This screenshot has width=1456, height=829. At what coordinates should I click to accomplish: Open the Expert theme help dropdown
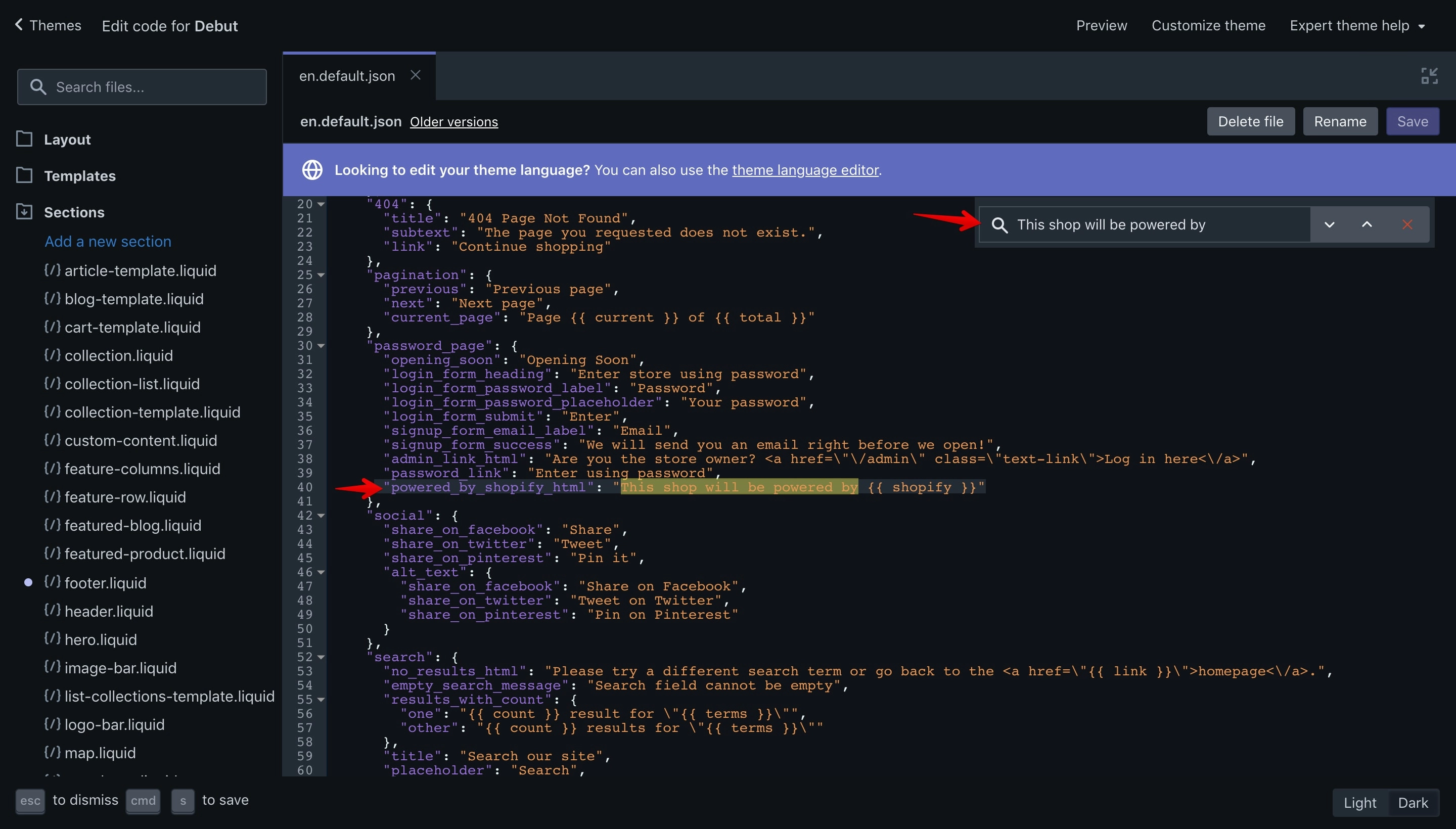[x=1357, y=26]
